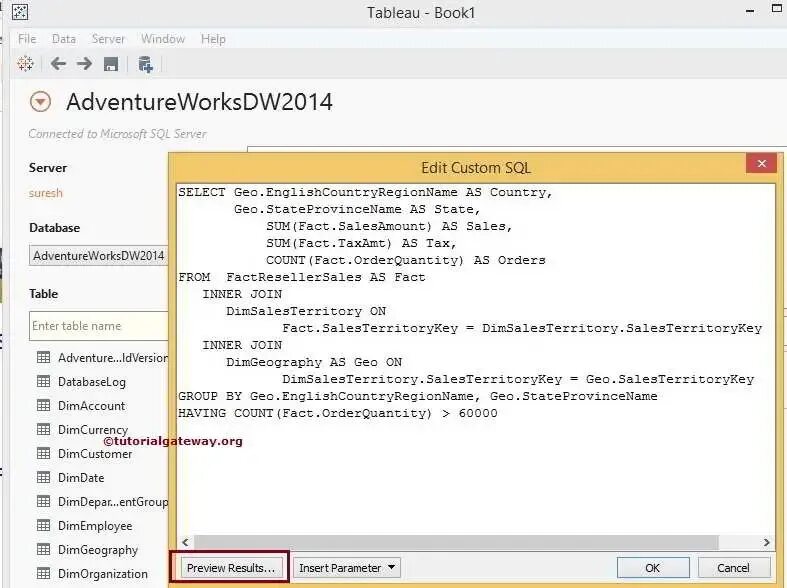Image resolution: width=787 pixels, height=588 pixels.
Task: Click the save disk icon in toolbar
Action: pyautogui.click(x=110, y=64)
